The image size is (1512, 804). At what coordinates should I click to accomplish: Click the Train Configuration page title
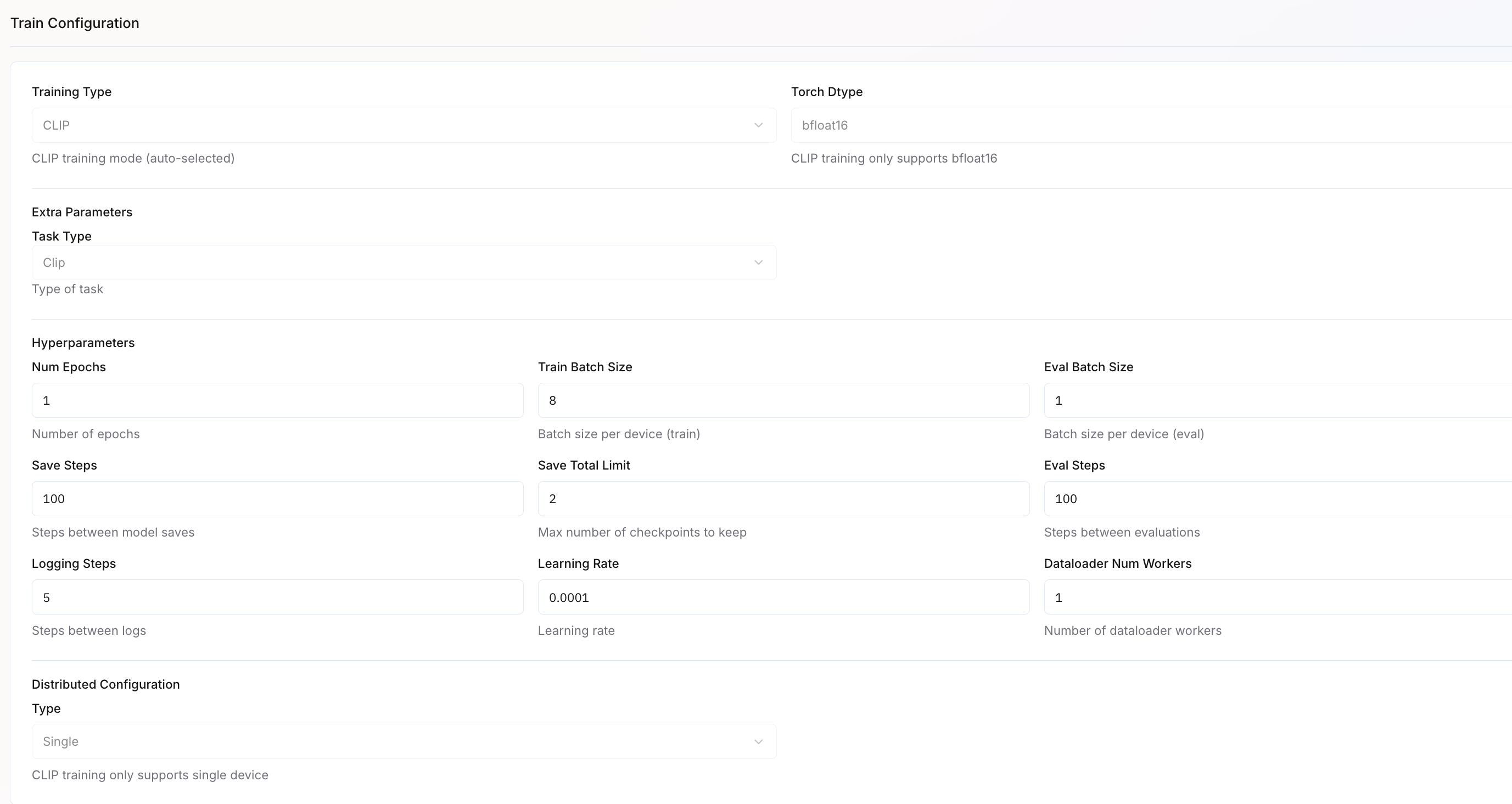(75, 23)
